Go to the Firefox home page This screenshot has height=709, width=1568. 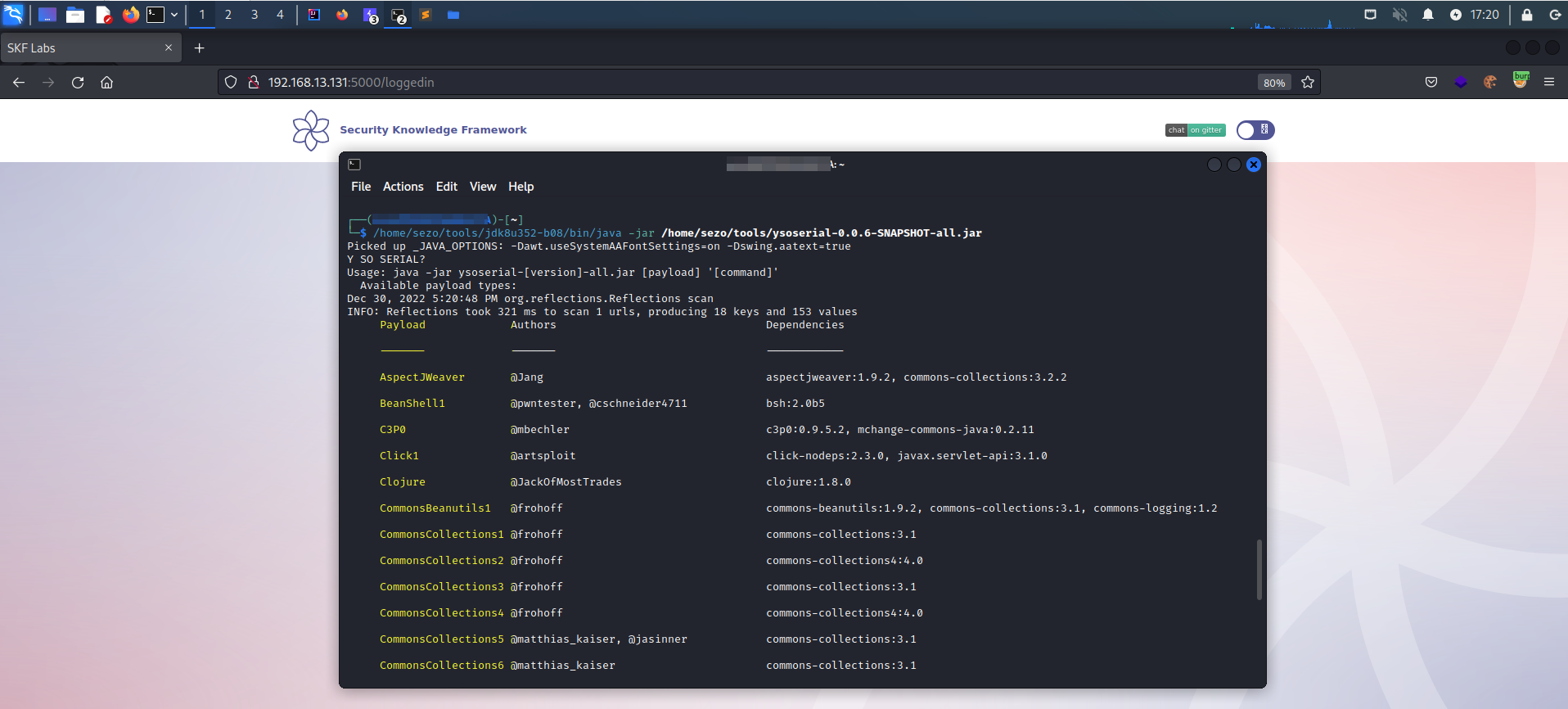[x=106, y=82]
